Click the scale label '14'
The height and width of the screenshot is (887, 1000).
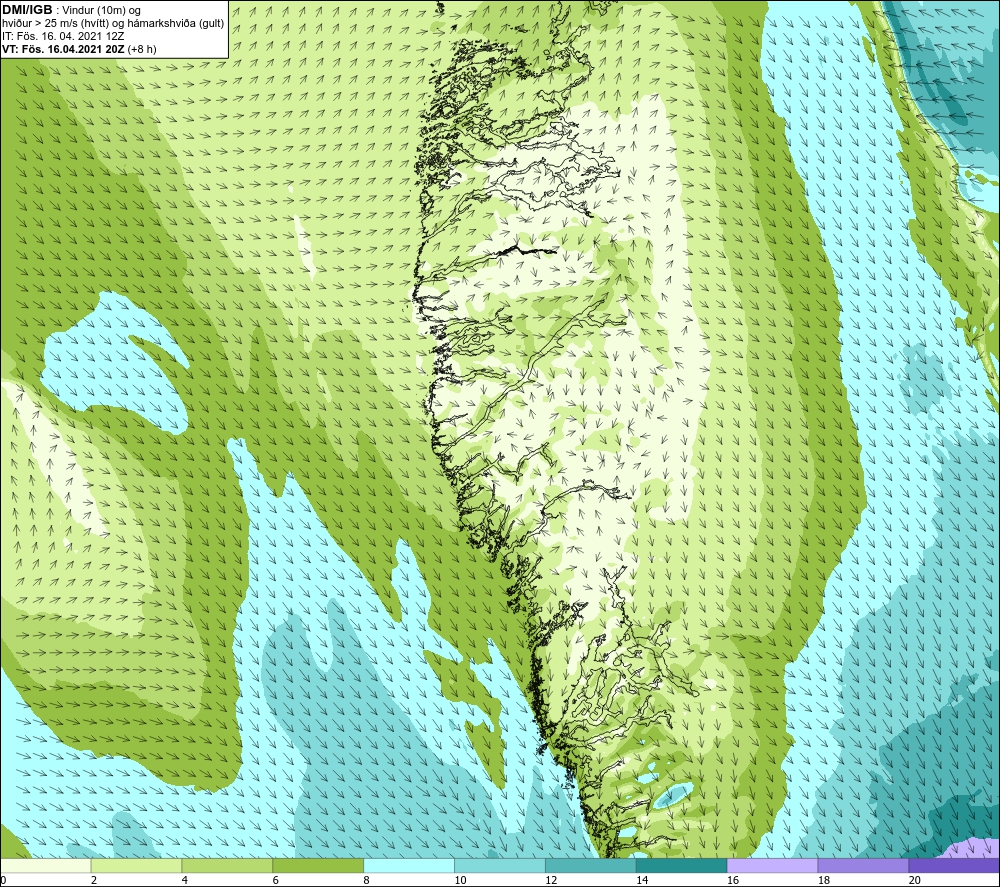642,880
